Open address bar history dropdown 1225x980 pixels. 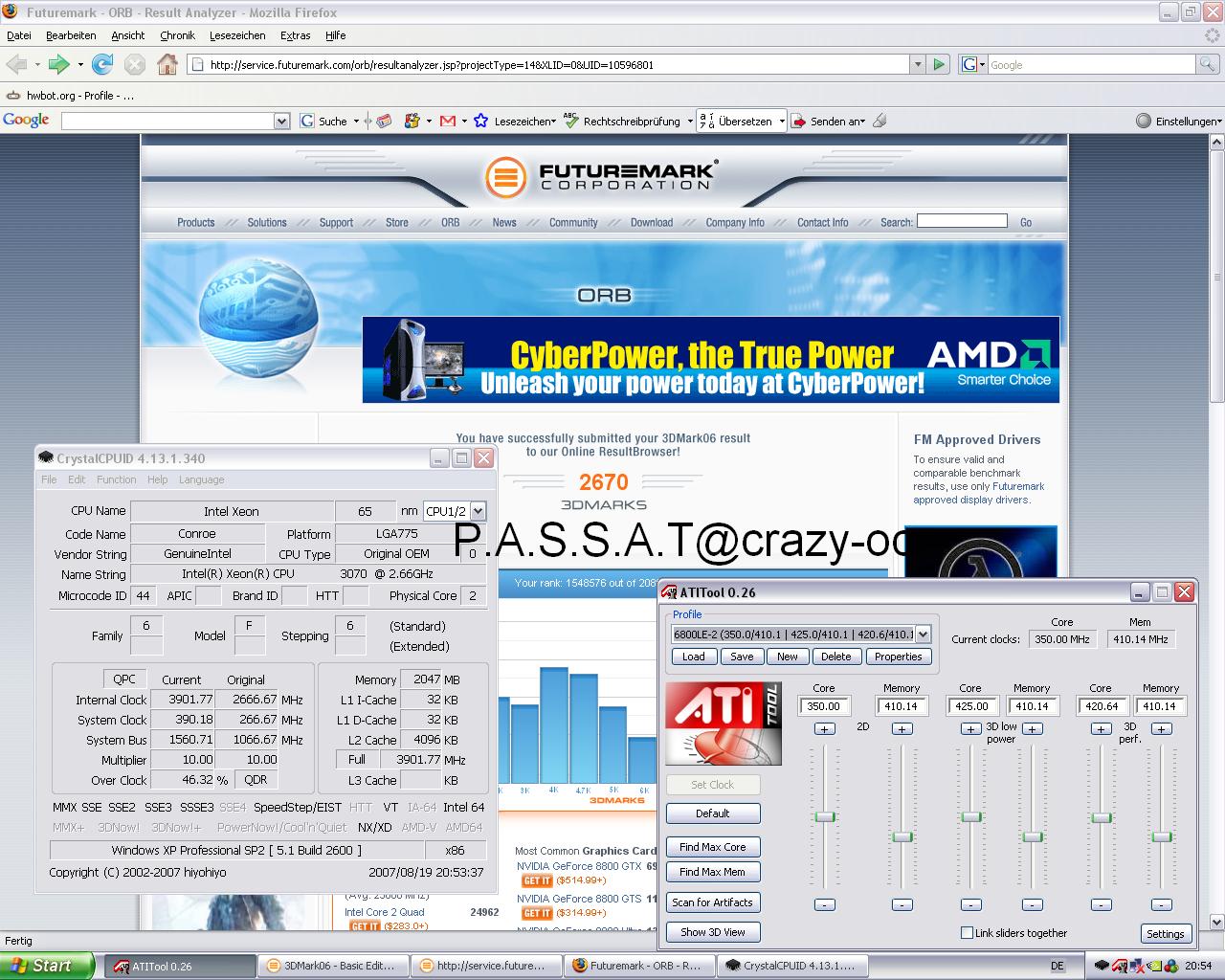pyautogui.click(x=918, y=64)
